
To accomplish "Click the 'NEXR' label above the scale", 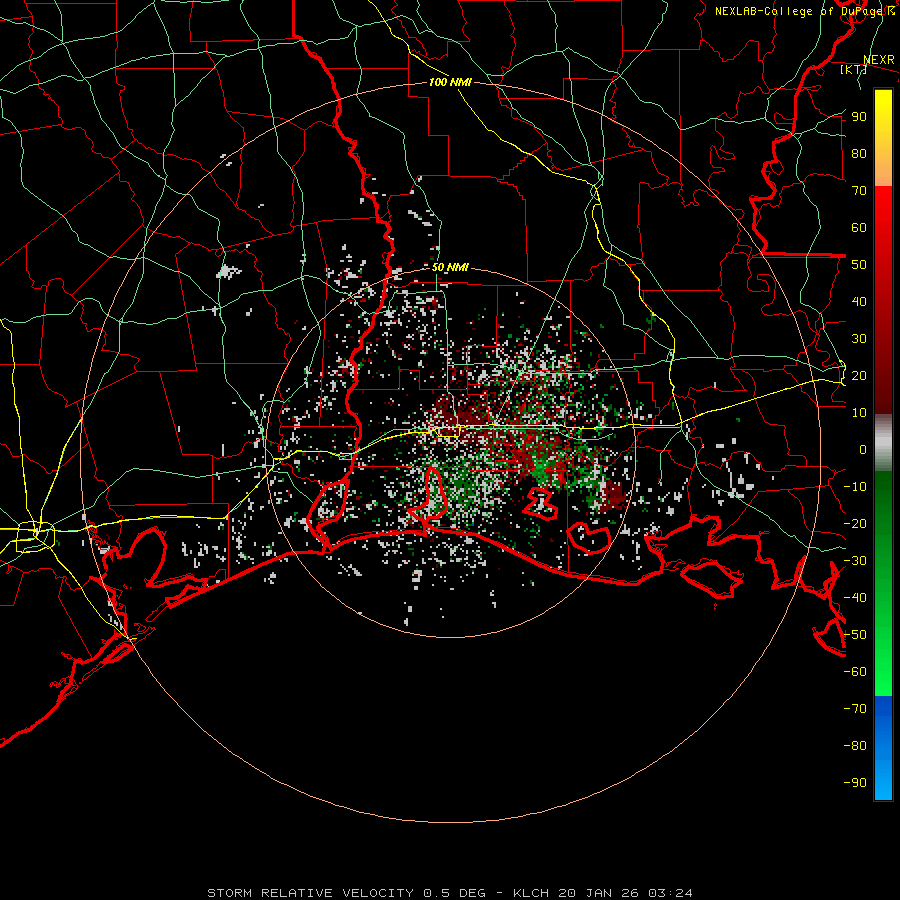I will click(879, 60).
